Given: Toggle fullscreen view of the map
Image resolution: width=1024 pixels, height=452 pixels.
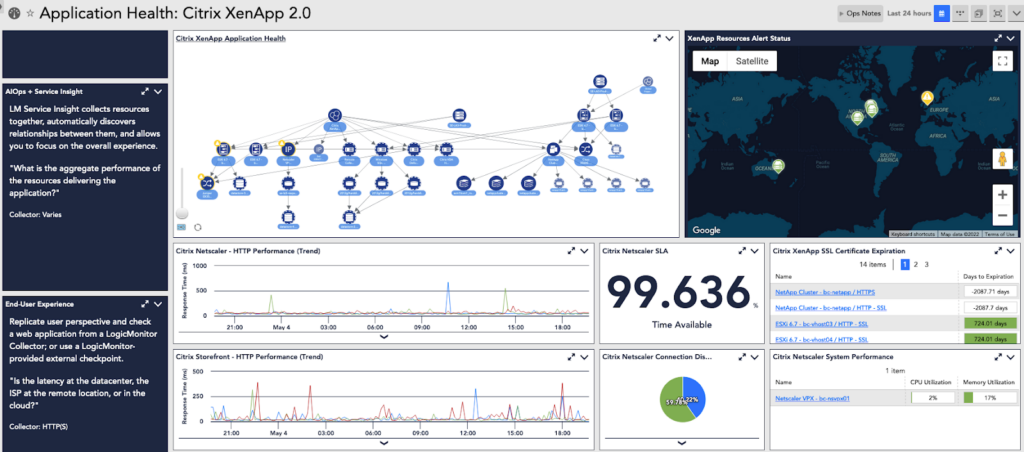Looking at the screenshot, I should (1002, 61).
